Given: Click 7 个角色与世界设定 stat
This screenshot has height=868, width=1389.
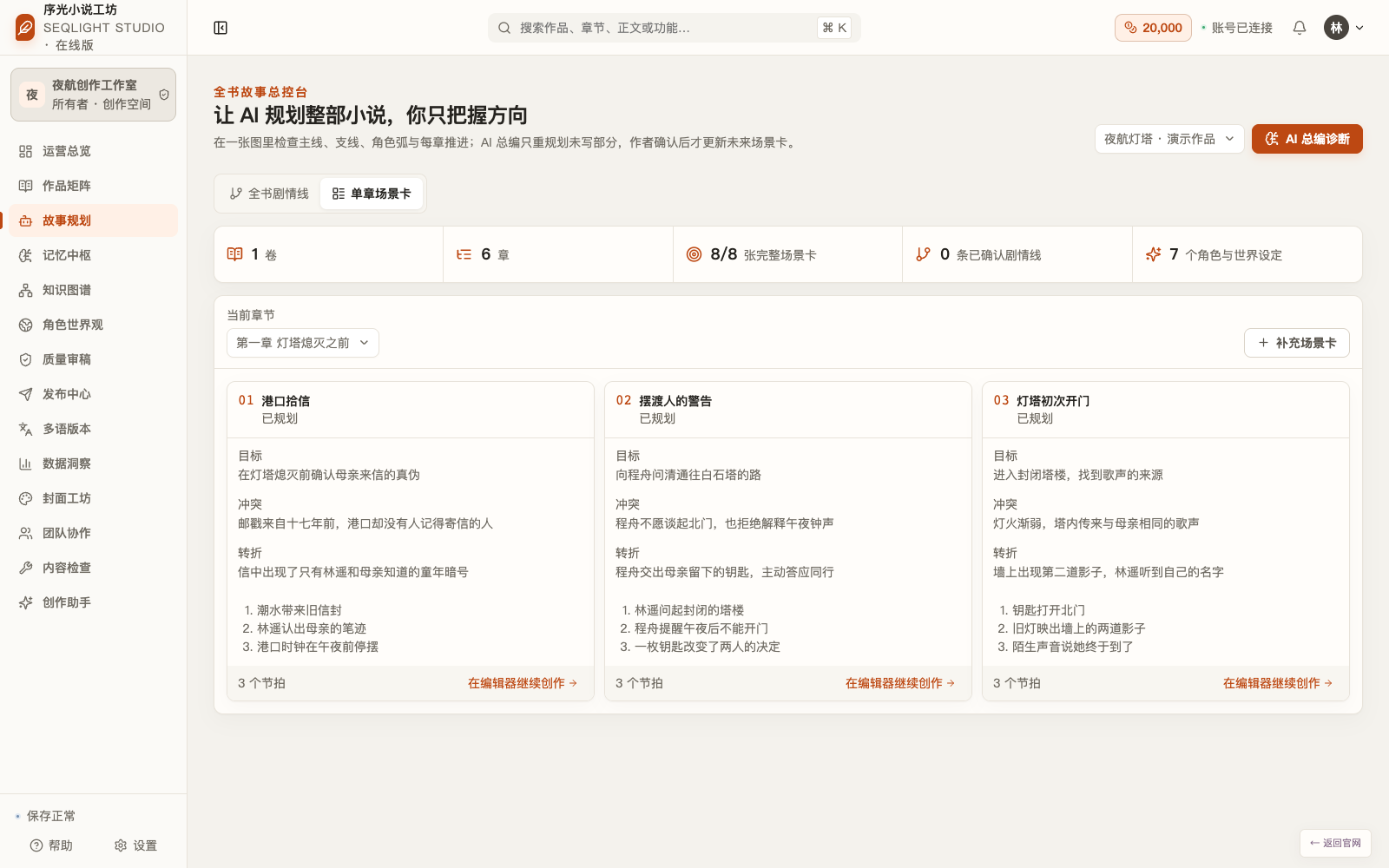Looking at the screenshot, I should coord(1247,254).
